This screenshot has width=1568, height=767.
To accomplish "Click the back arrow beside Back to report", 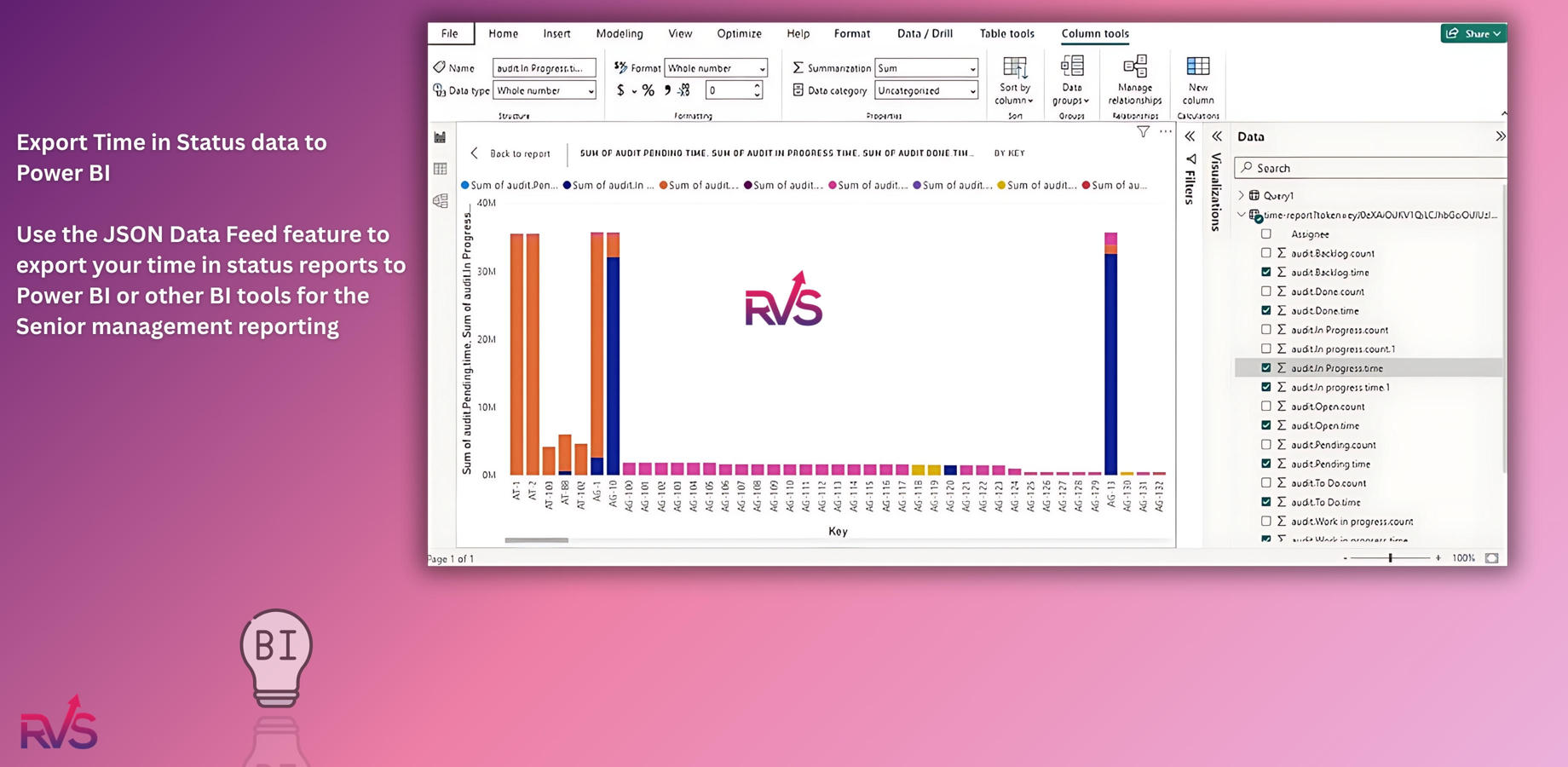I will (475, 153).
